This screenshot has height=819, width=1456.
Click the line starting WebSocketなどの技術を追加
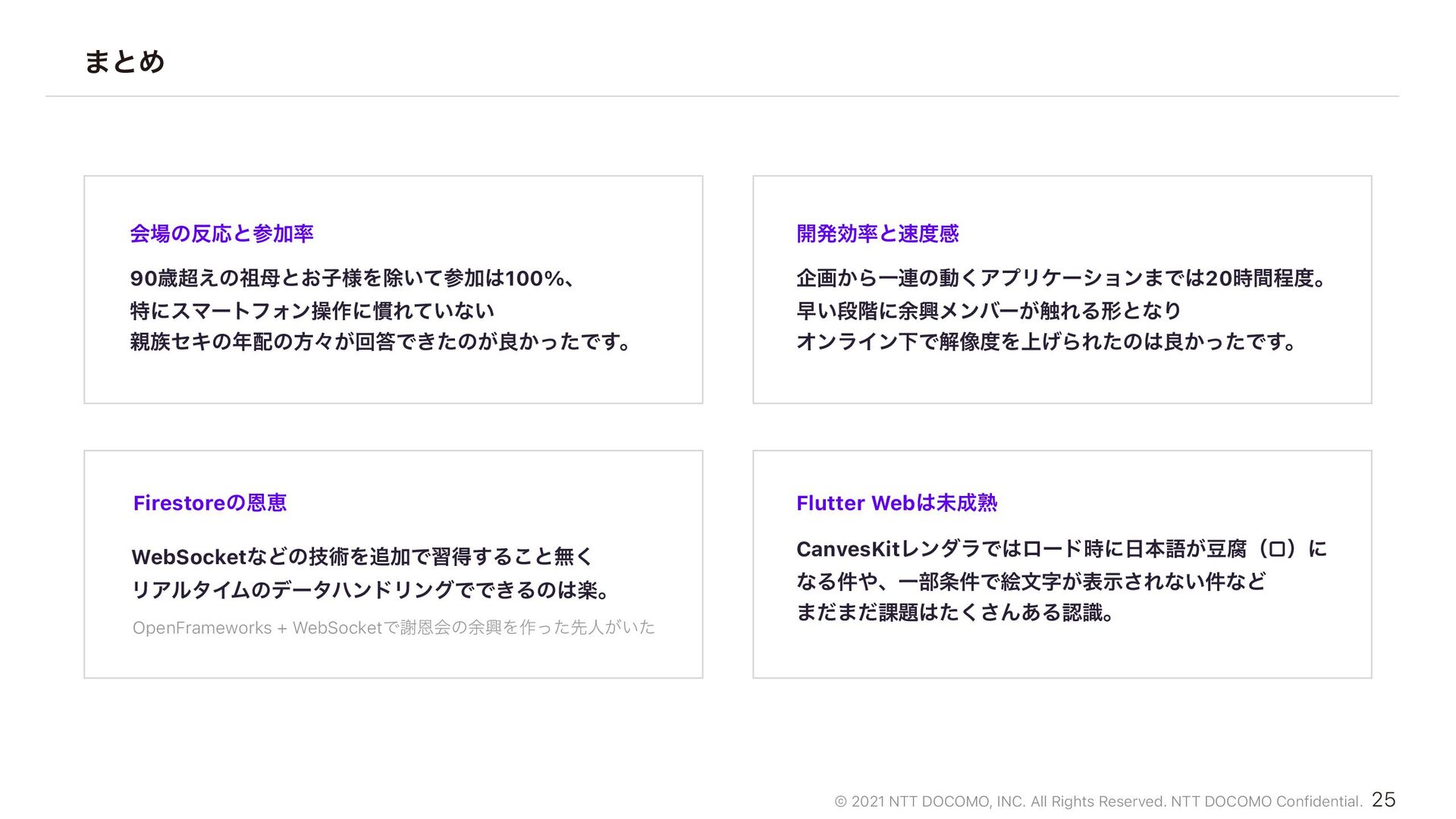pyautogui.click(x=362, y=557)
